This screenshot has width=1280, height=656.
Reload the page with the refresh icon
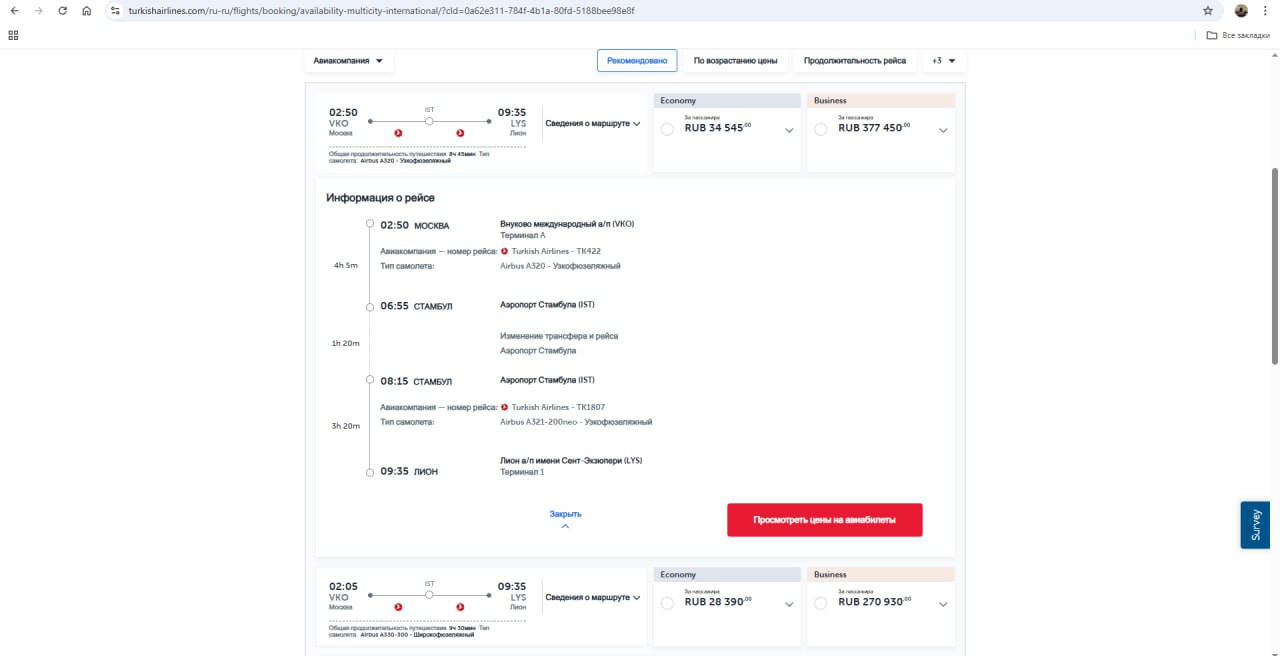(x=62, y=11)
